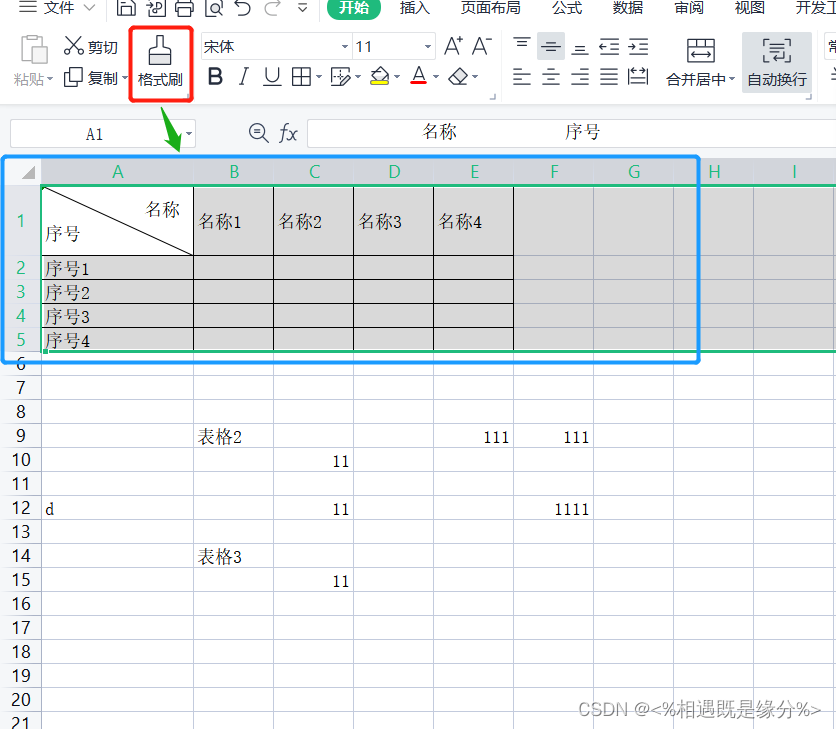
Task: Click the Copy (复制) button
Action: click(x=91, y=78)
